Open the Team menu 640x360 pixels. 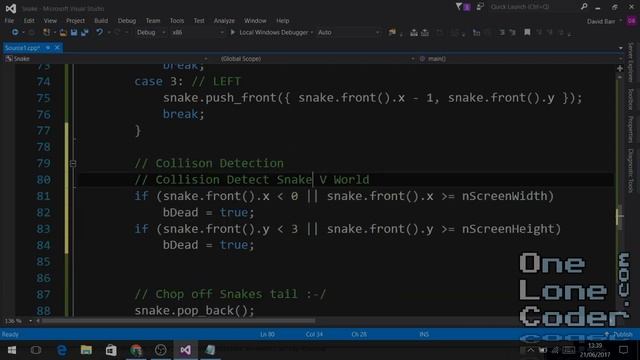[153, 20]
